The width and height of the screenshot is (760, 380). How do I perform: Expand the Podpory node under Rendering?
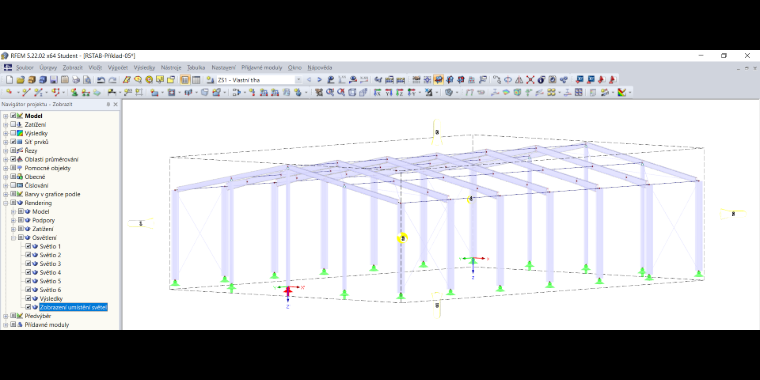click(x=13, y=221)
